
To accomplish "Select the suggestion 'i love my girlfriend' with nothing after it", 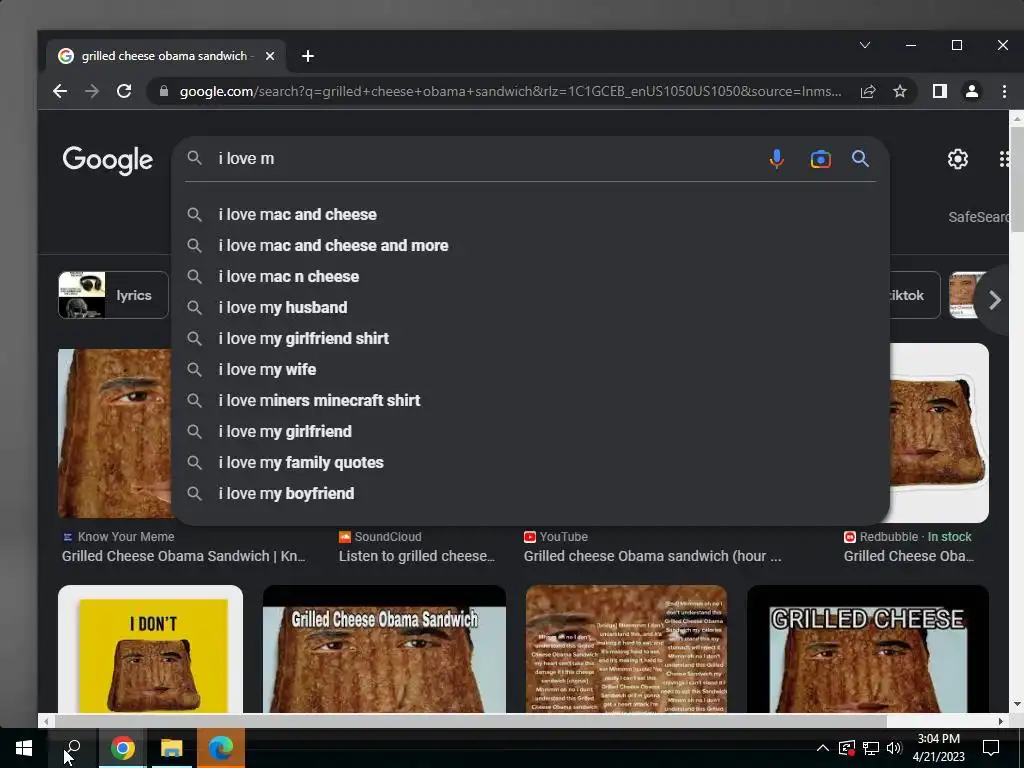I will 530,432.
